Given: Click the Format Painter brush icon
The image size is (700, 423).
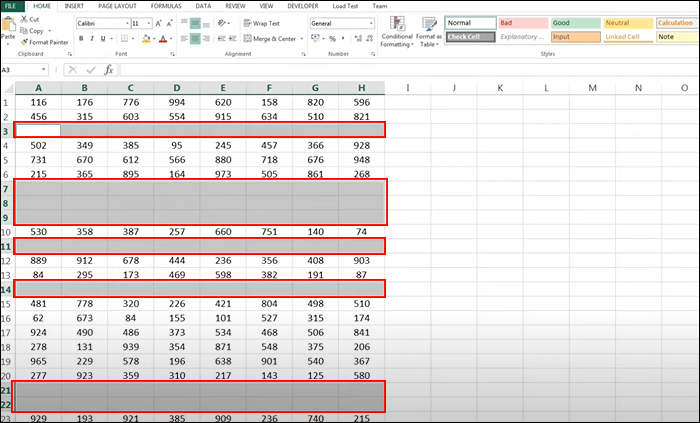Looking at the screenshot, I should point(24,42).
